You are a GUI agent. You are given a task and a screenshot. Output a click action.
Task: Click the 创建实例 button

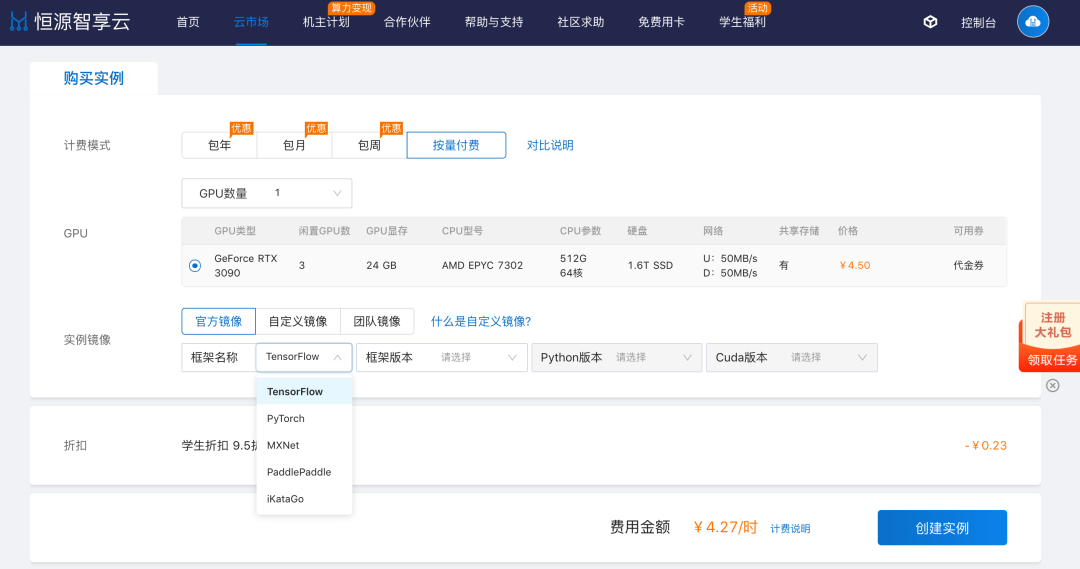click(942, 528)
